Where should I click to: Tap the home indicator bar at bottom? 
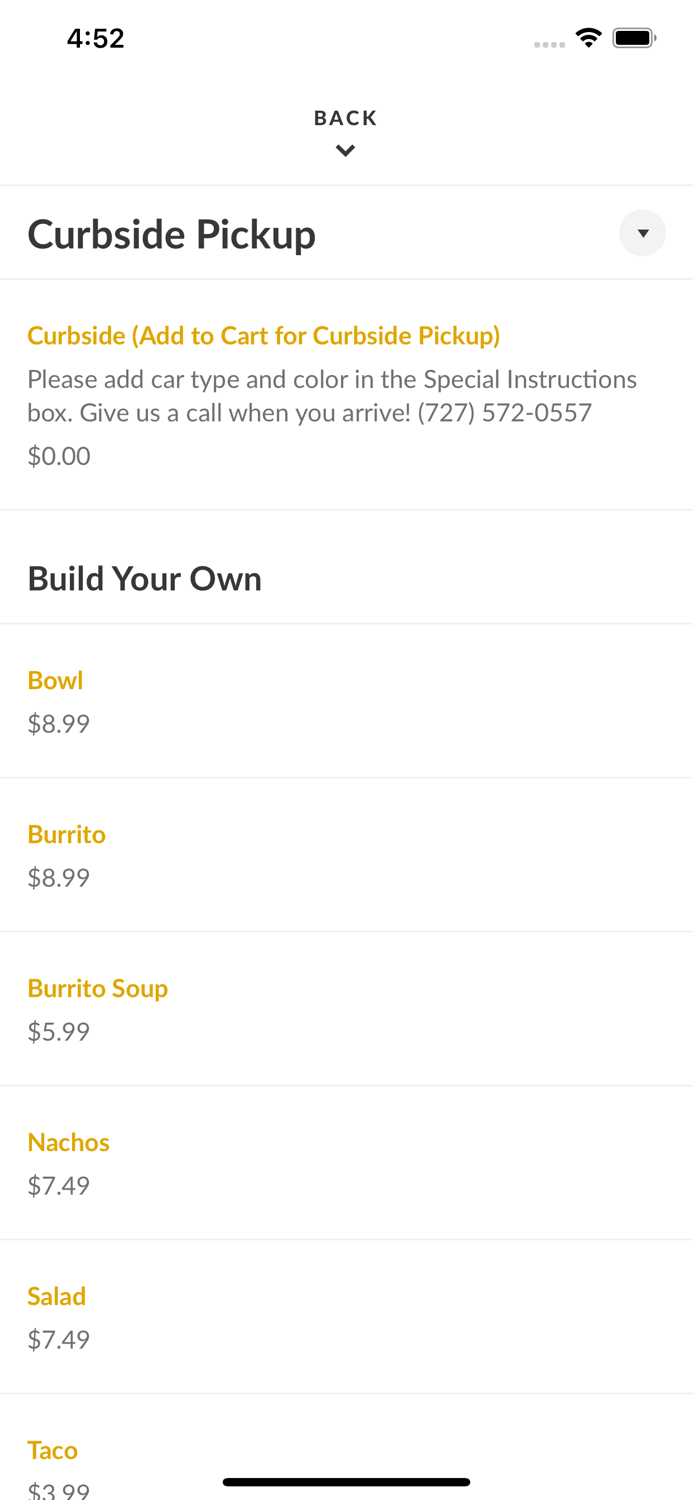tap(346, 1482)
